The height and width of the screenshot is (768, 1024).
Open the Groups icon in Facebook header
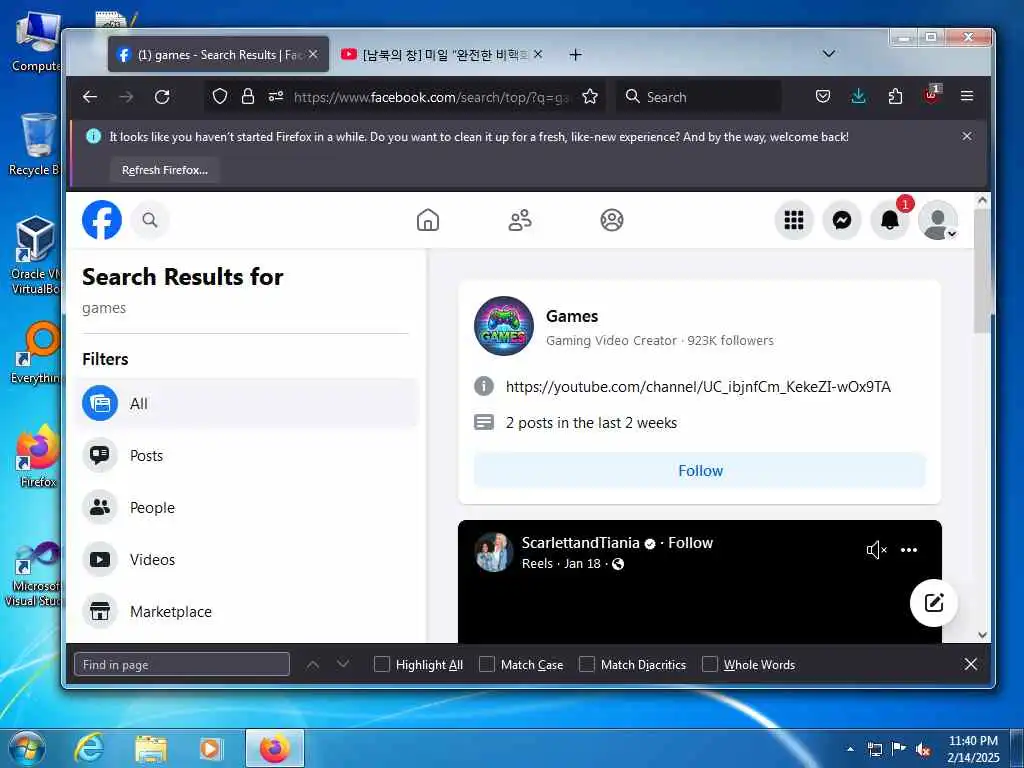[612, 220]
